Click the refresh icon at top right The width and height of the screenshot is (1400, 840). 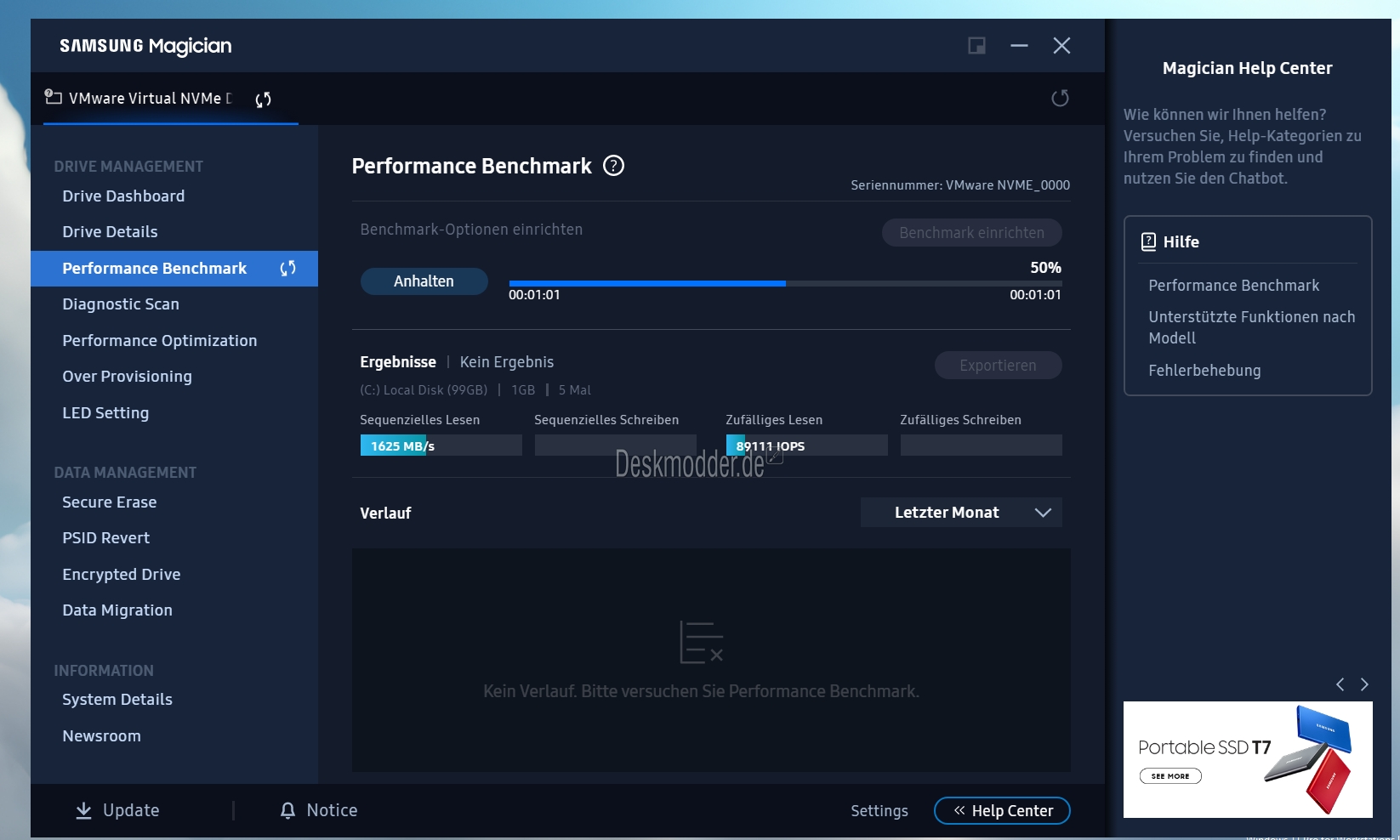[1060, 98]
